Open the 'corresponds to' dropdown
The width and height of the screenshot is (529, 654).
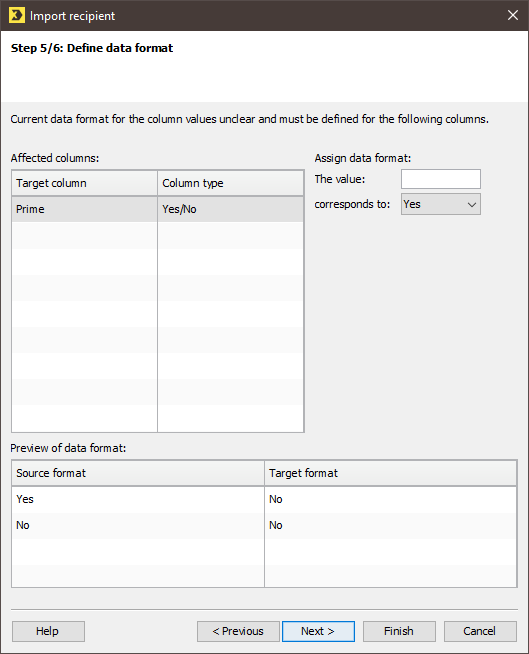441,204
